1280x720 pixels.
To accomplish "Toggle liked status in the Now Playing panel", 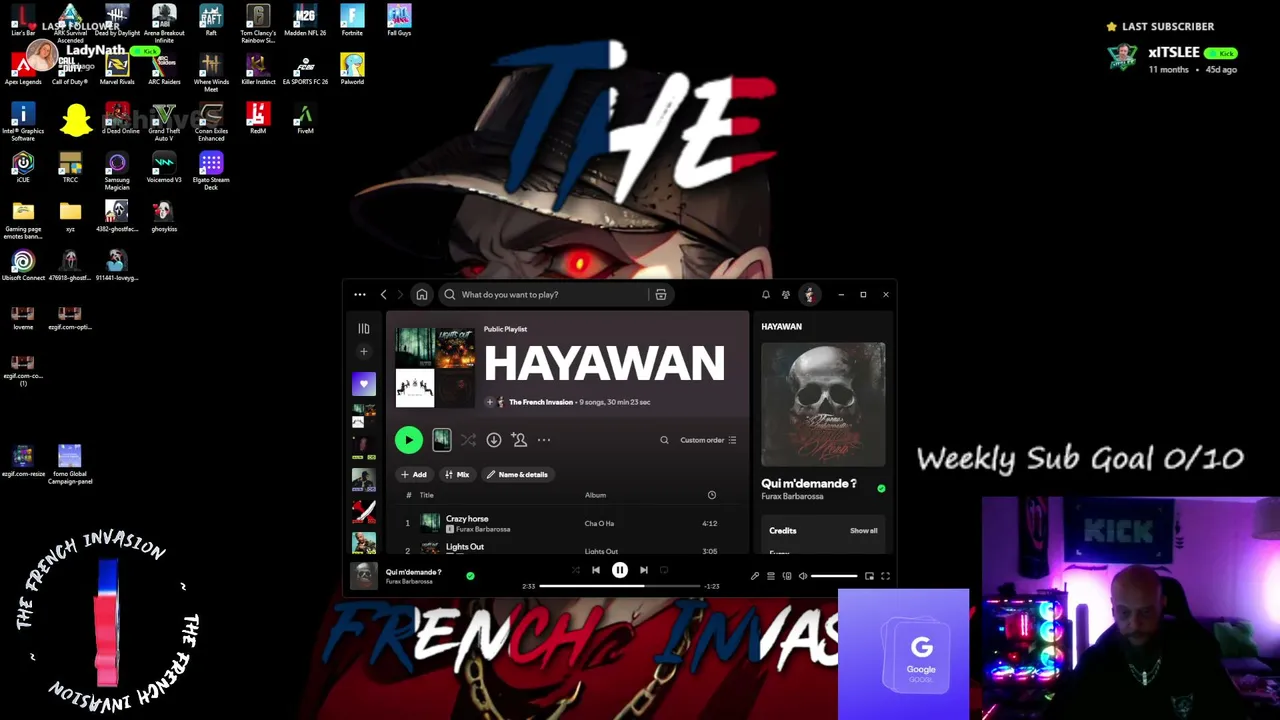I will click(881, 489).
